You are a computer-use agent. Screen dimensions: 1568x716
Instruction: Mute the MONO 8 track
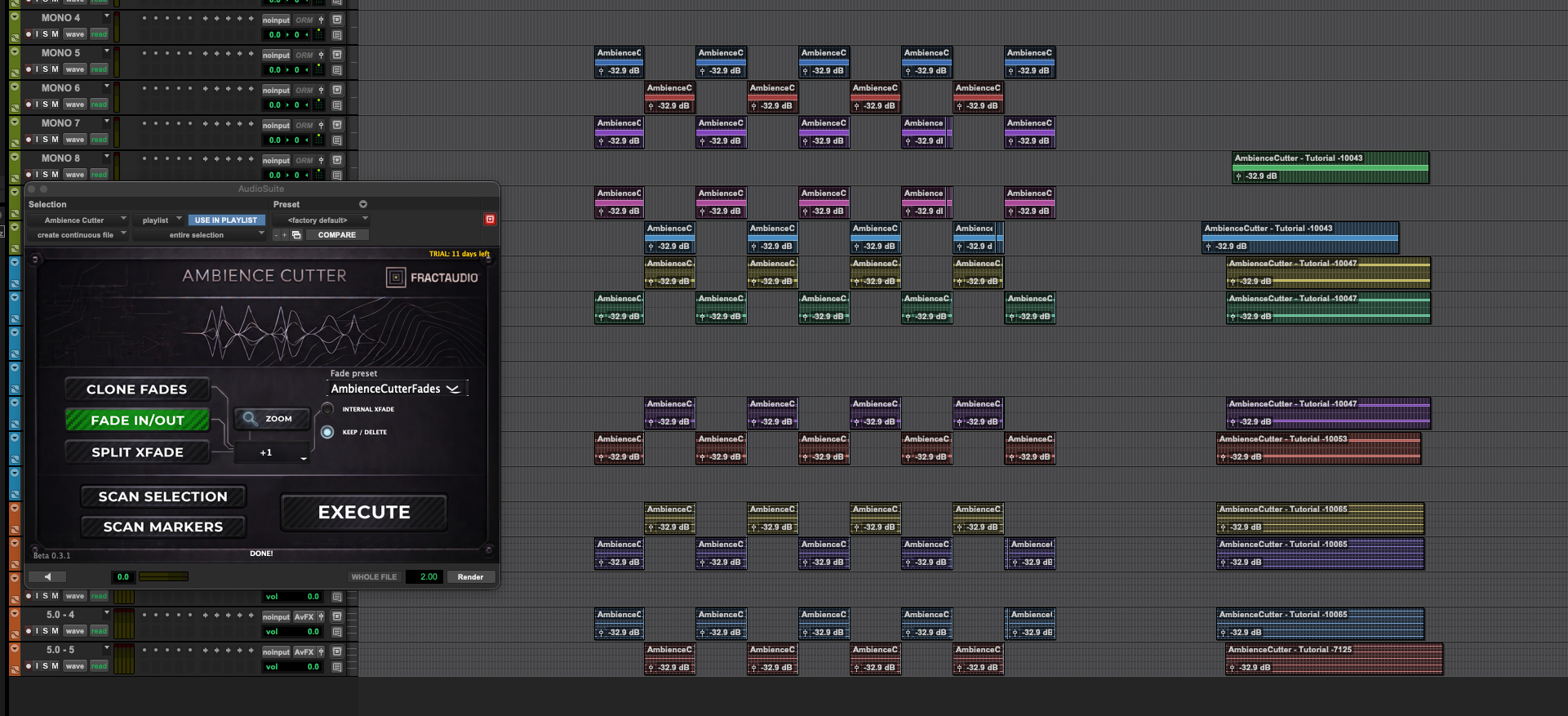[x=55, y=175]
